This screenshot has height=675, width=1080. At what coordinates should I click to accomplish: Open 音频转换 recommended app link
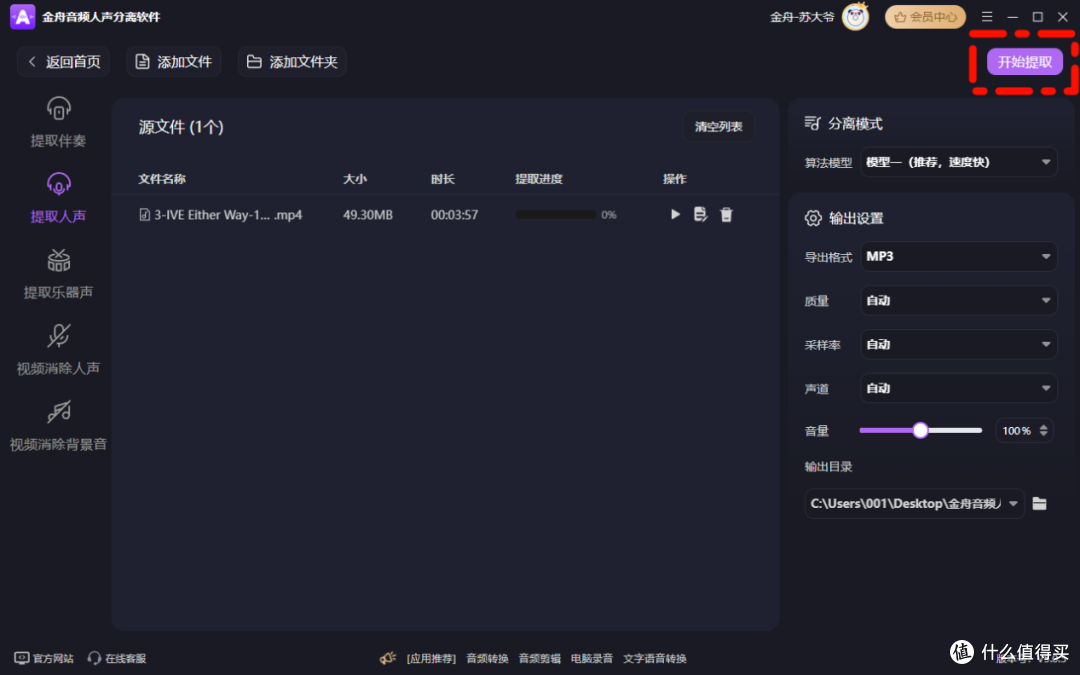487,658
